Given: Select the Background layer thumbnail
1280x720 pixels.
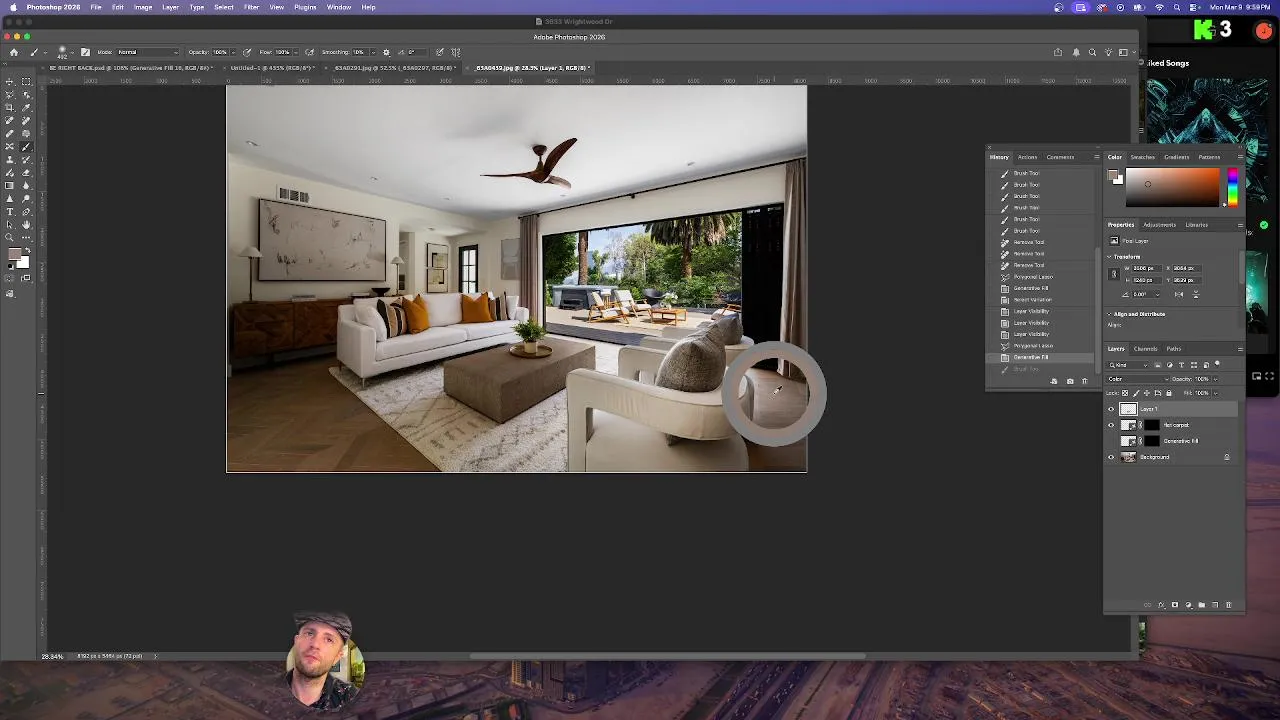Looking at the screenshot, I should click(1128, 457).
